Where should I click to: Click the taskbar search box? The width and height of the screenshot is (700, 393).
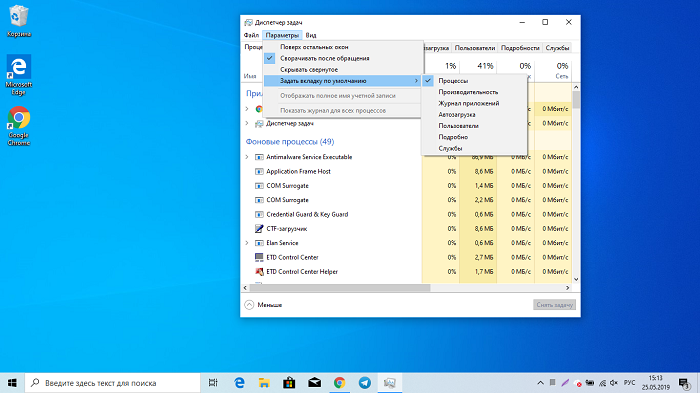click(x=112, y=383)
